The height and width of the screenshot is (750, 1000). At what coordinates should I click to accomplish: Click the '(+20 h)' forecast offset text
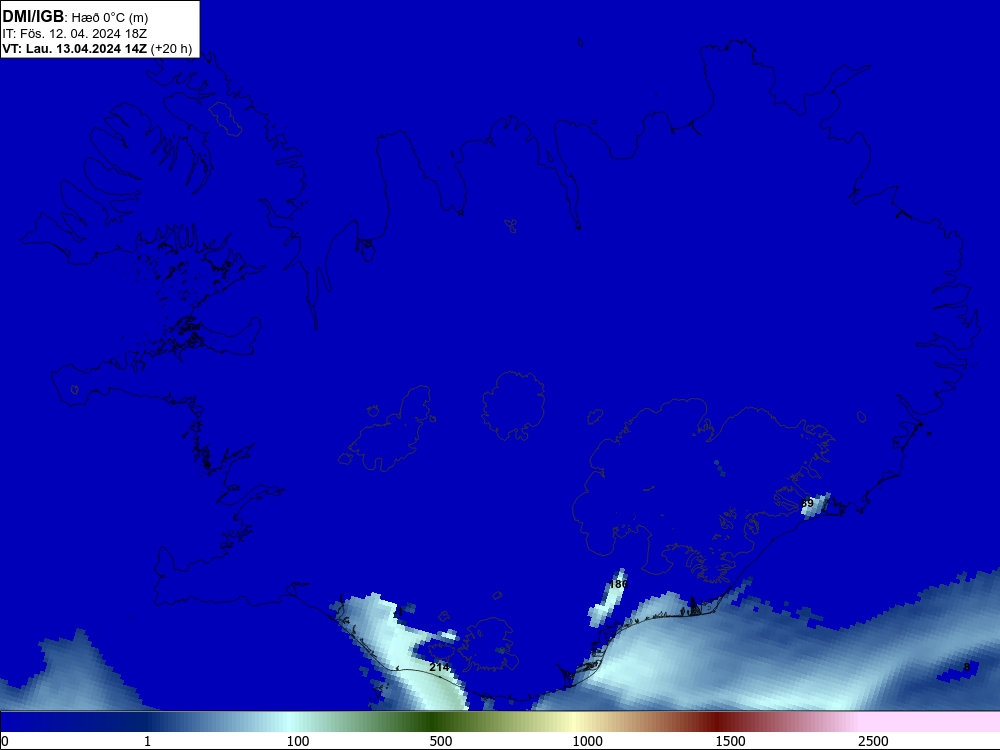click(x=171, y=49)
